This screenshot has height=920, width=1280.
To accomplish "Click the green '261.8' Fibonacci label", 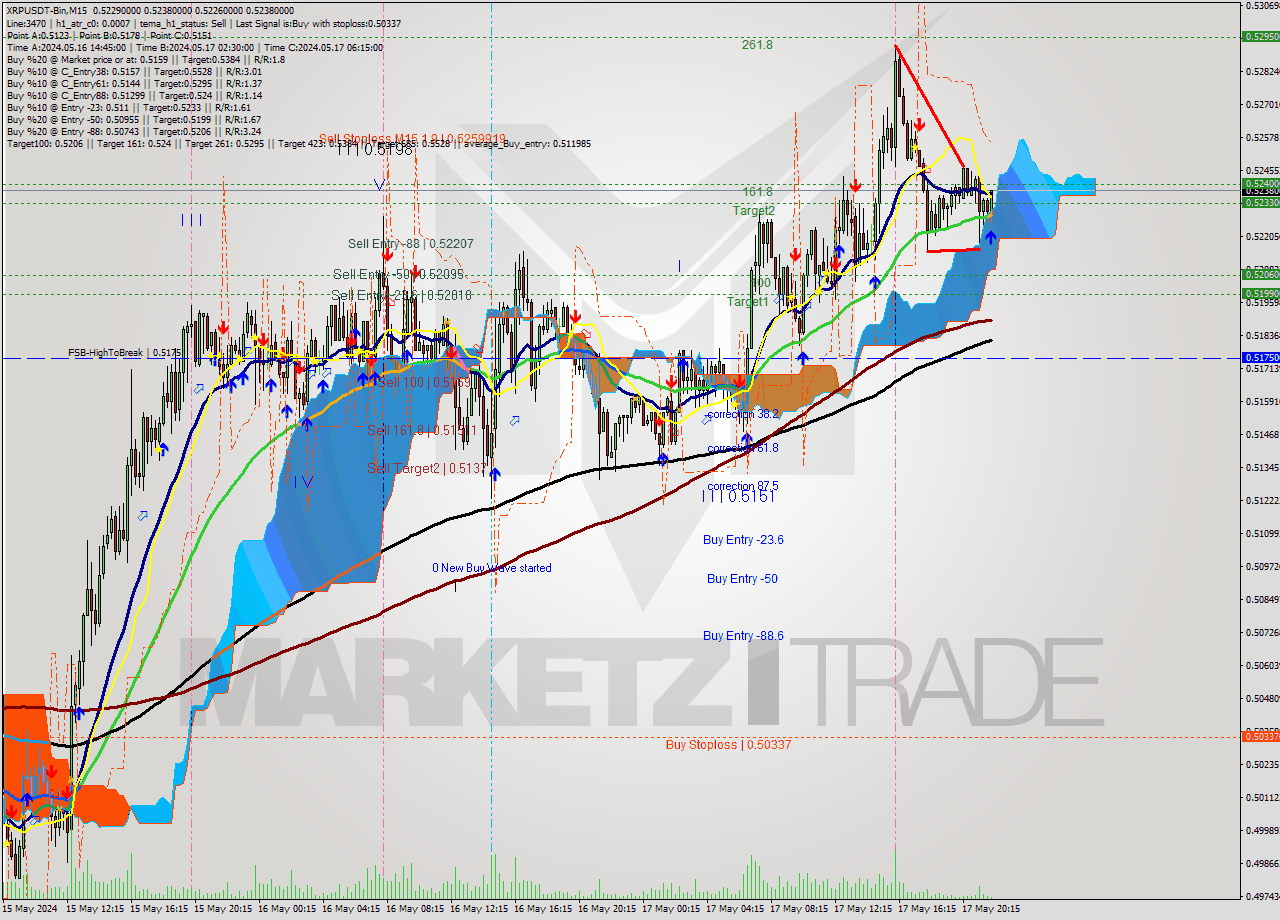I will point(757,45).
